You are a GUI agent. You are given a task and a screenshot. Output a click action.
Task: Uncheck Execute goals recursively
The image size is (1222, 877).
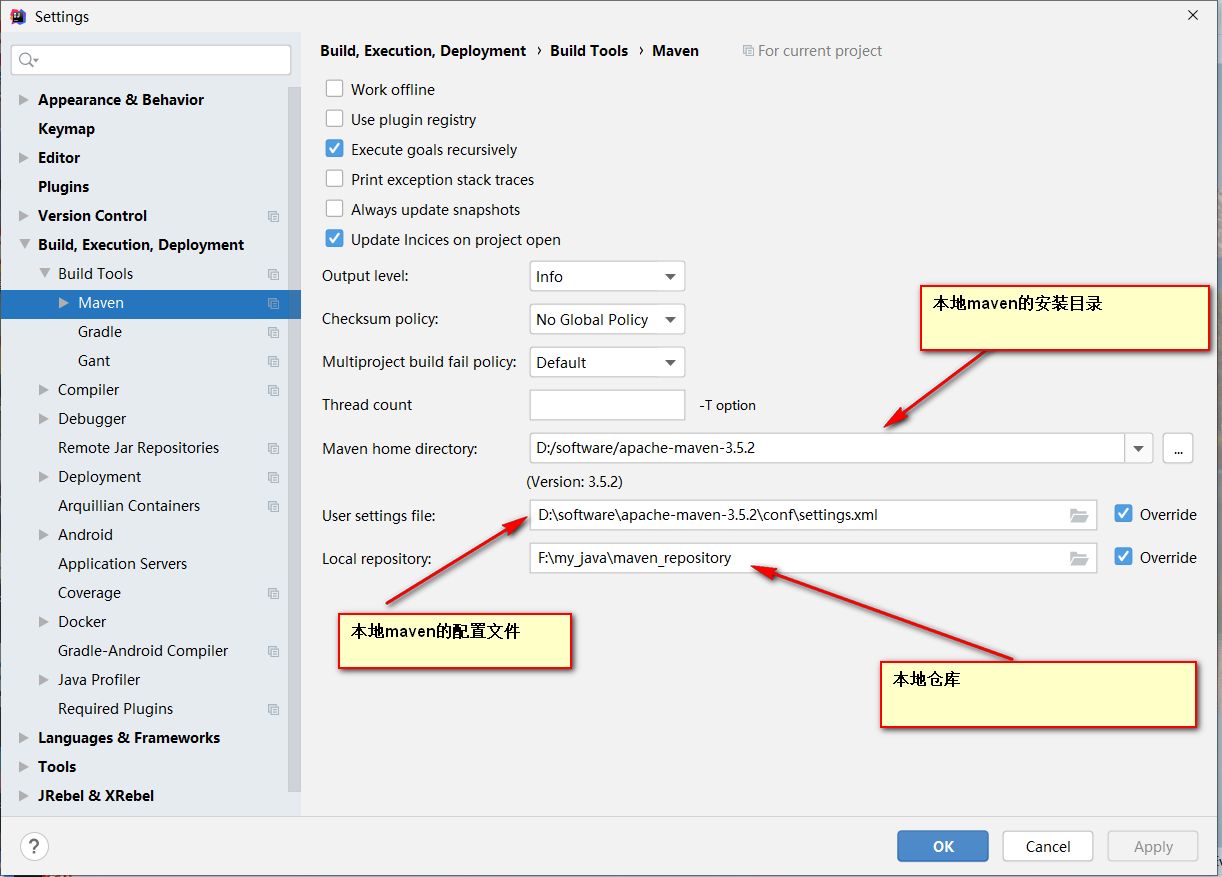coord(334,149)
